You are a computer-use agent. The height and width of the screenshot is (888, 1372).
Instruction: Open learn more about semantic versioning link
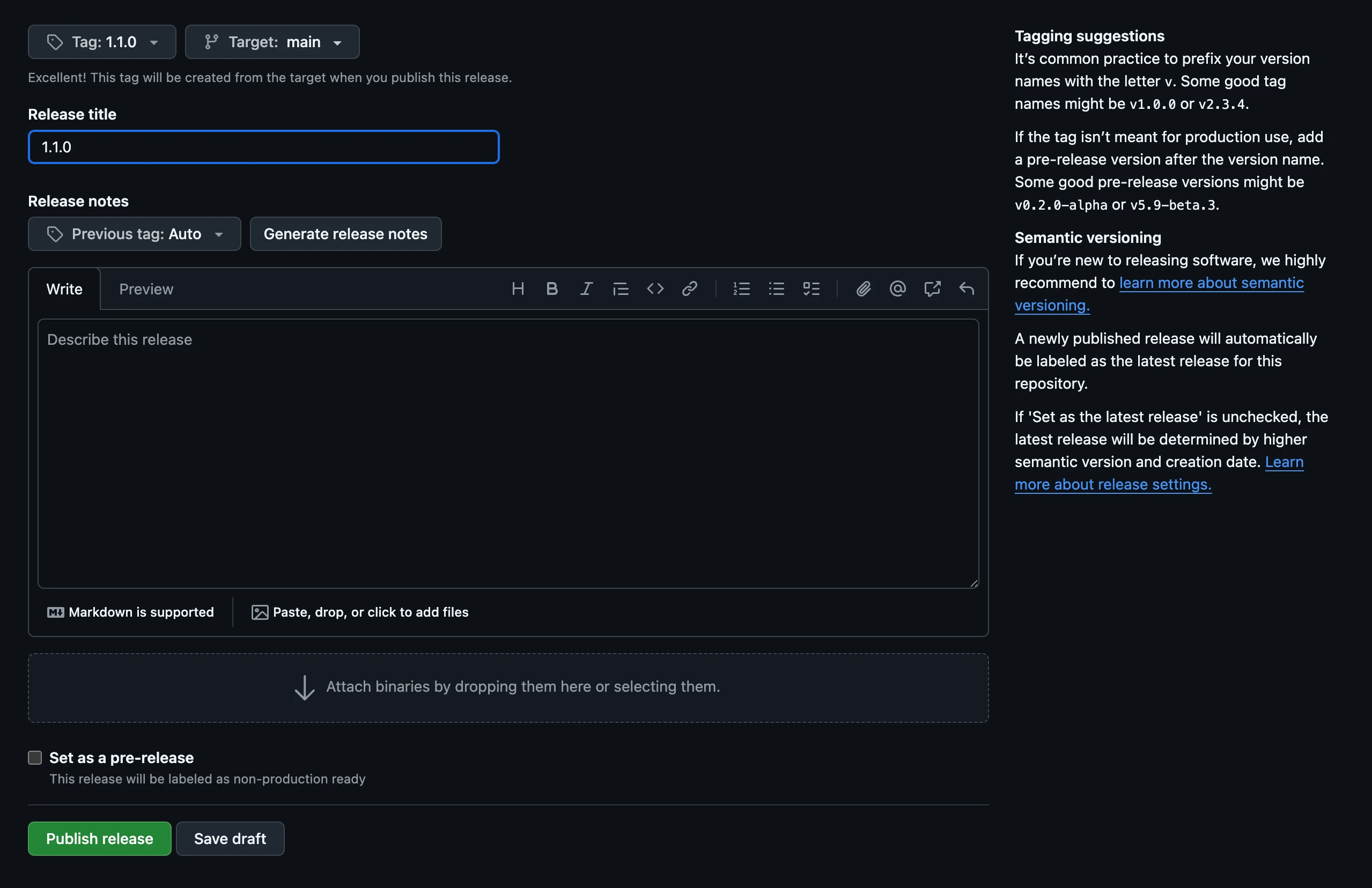[x=1211, y=283]
